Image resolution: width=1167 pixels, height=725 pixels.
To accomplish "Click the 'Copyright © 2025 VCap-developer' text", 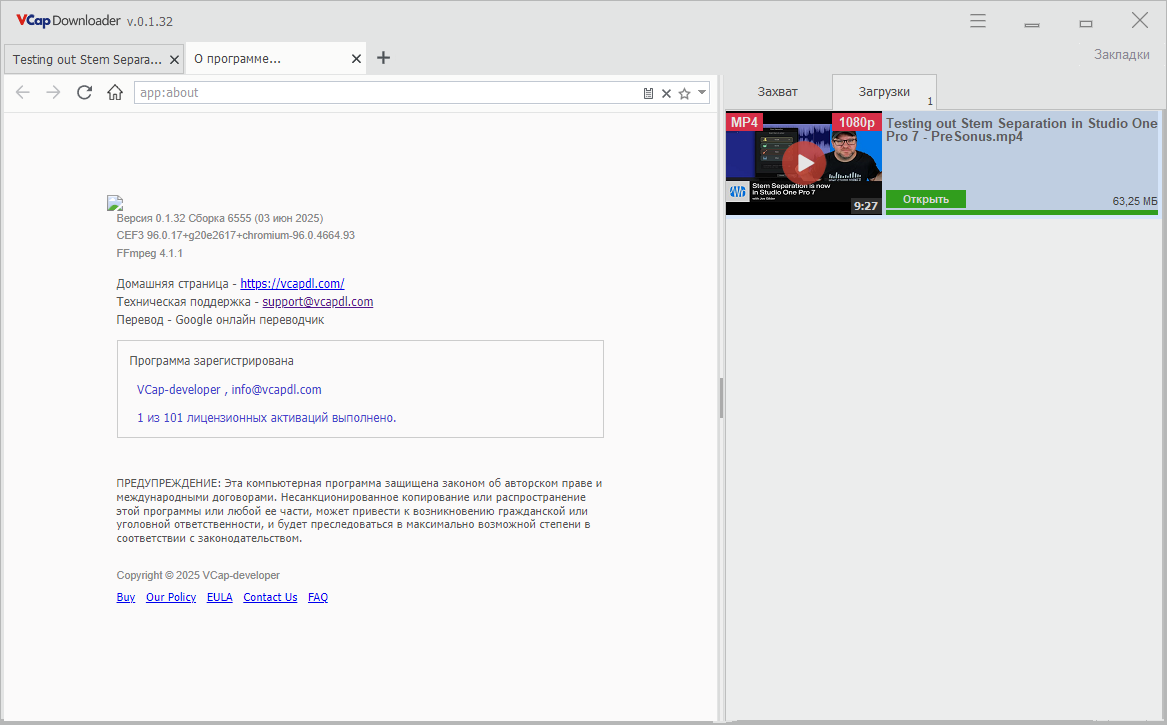I will tap(198, 575).
